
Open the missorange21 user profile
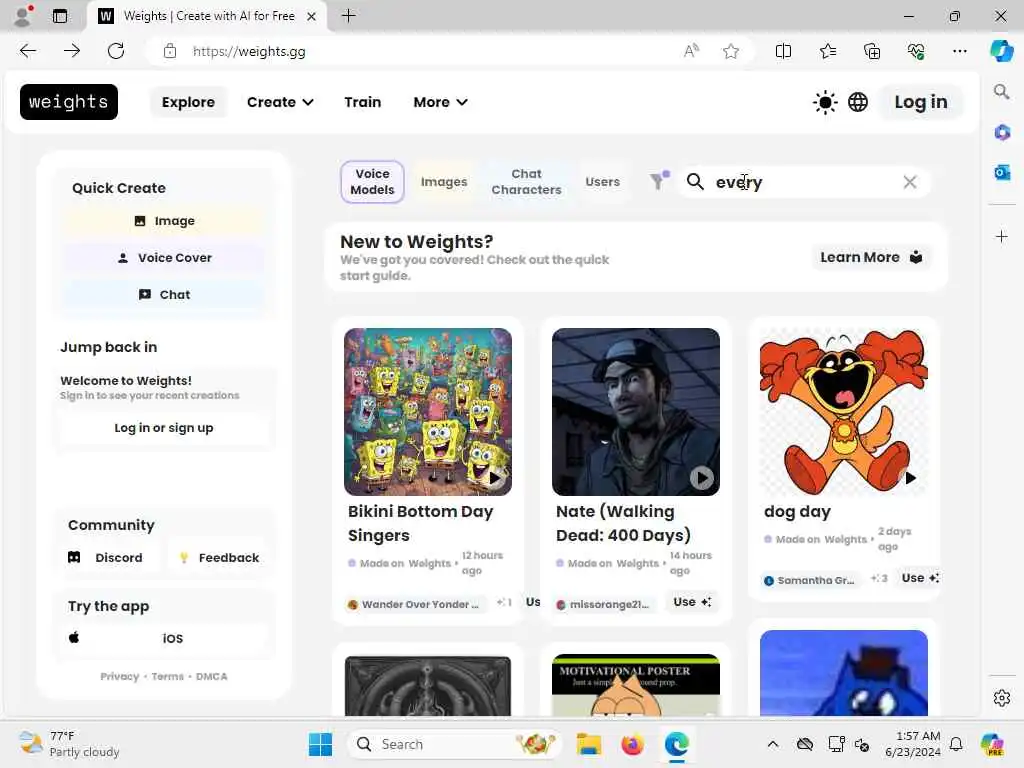pos(603,604)
